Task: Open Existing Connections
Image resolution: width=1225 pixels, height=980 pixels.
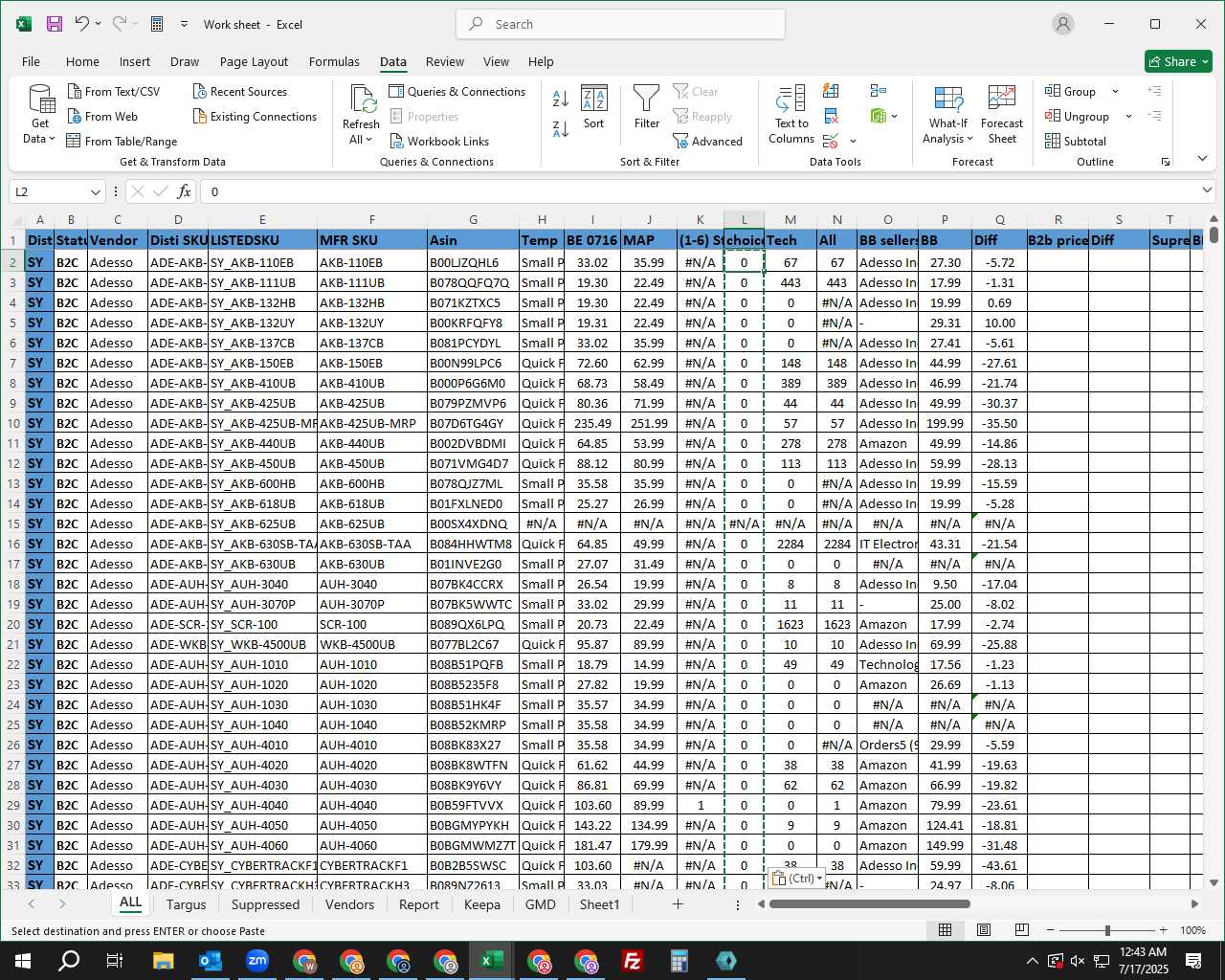Action: [255, 116]
